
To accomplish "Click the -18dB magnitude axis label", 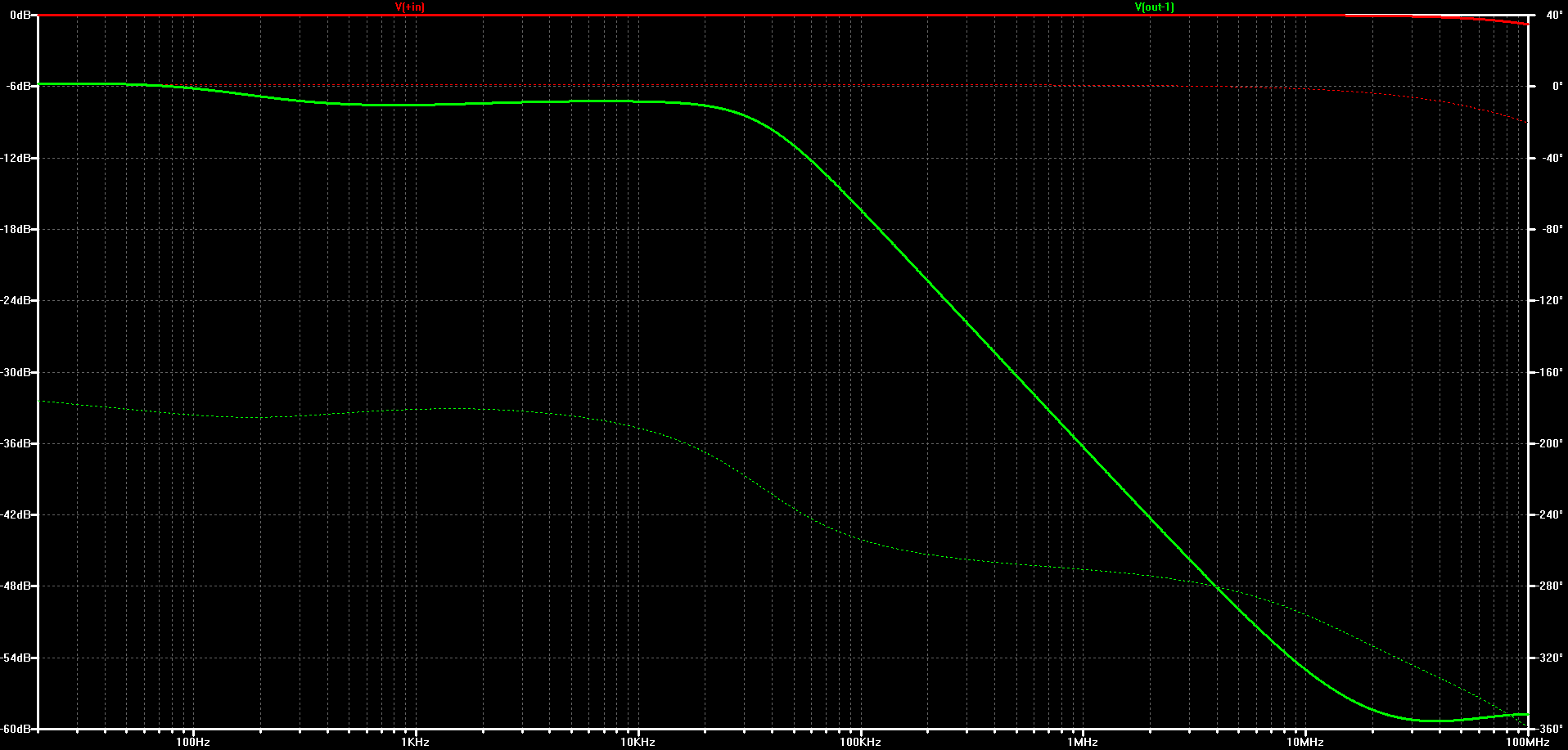I will (x=16, y=229).
